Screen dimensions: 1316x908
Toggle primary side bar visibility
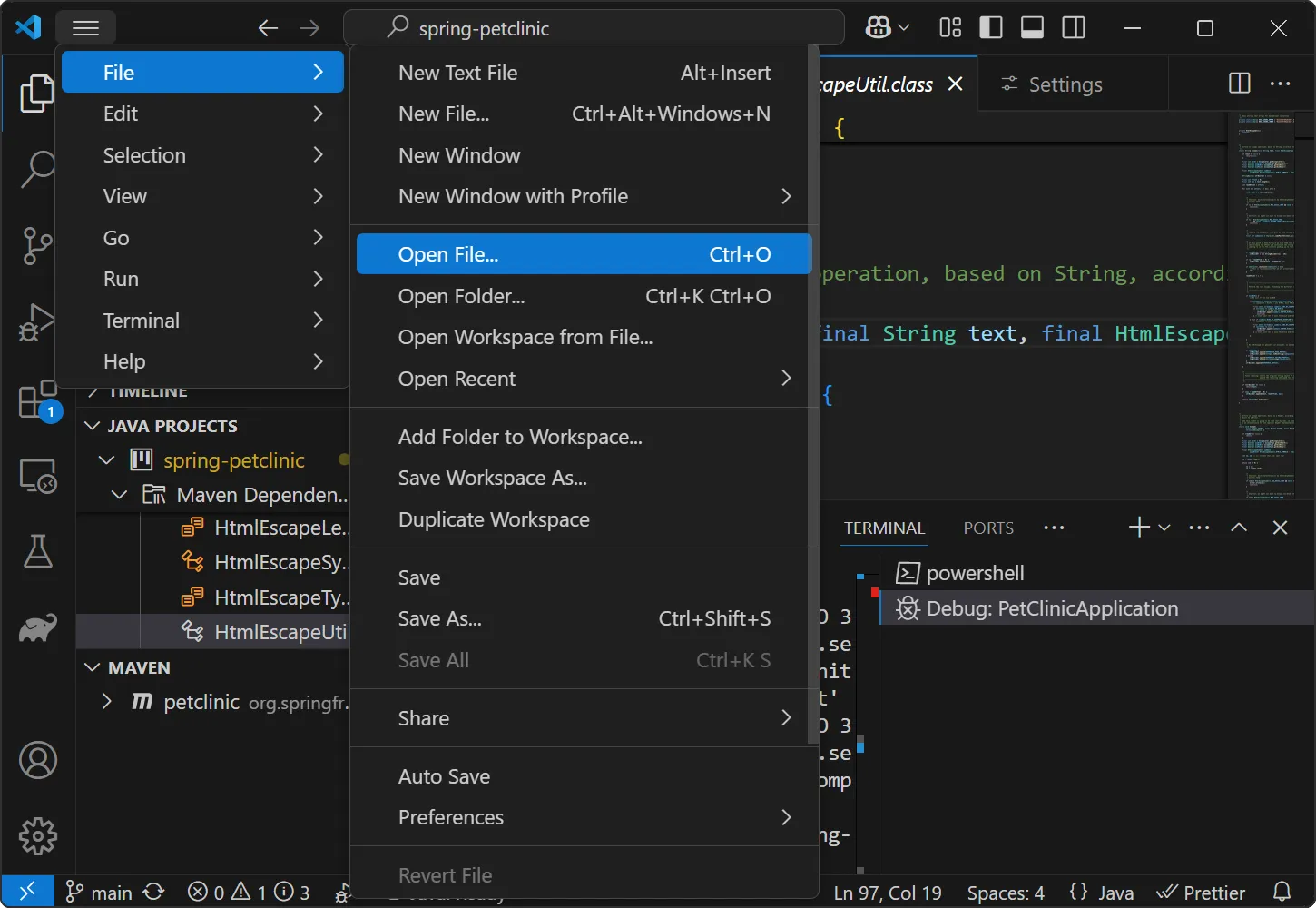(x=991, y=28)
